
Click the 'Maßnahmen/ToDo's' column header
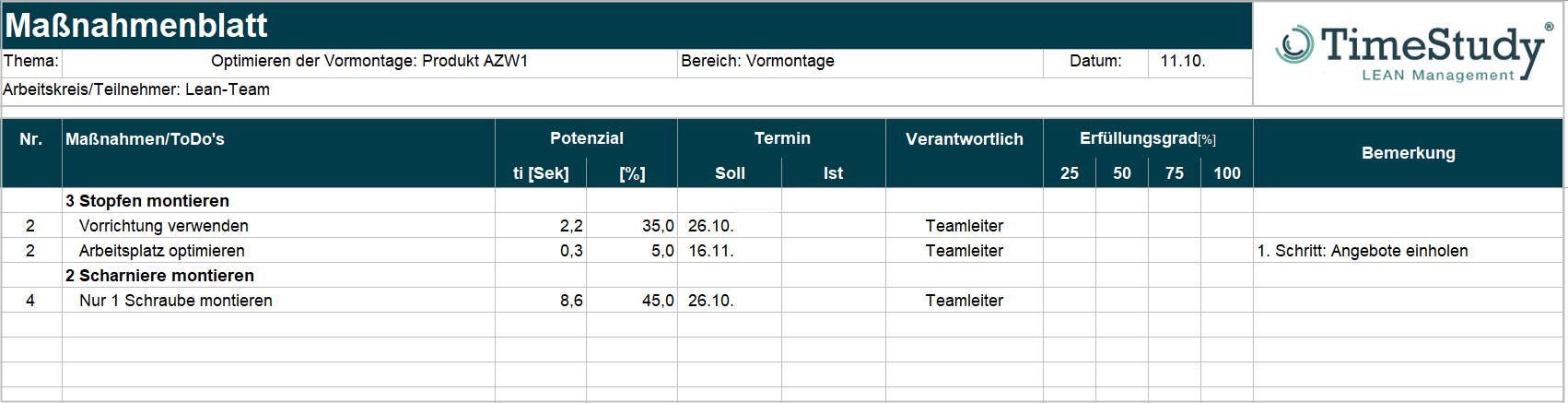146,139
